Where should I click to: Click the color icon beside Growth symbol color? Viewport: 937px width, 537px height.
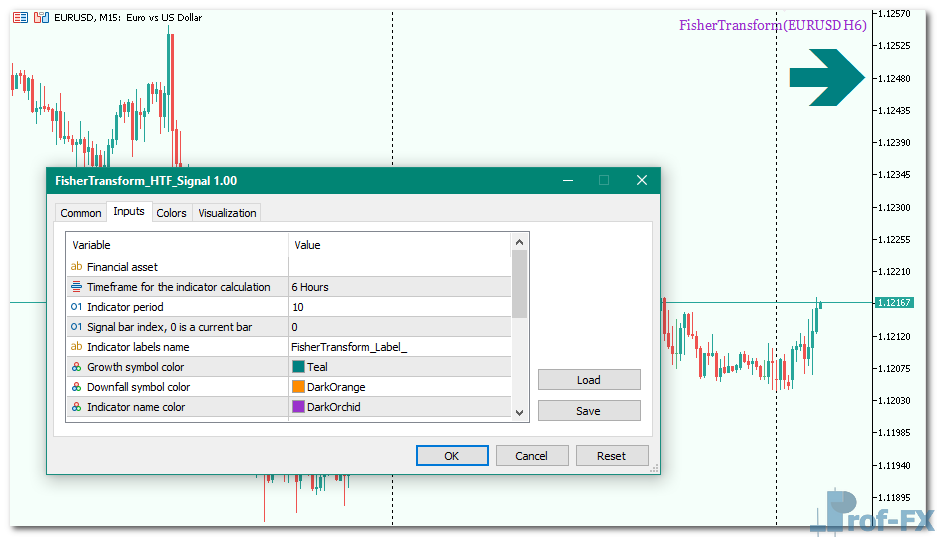pyautogui.click(x=76, y=367)
